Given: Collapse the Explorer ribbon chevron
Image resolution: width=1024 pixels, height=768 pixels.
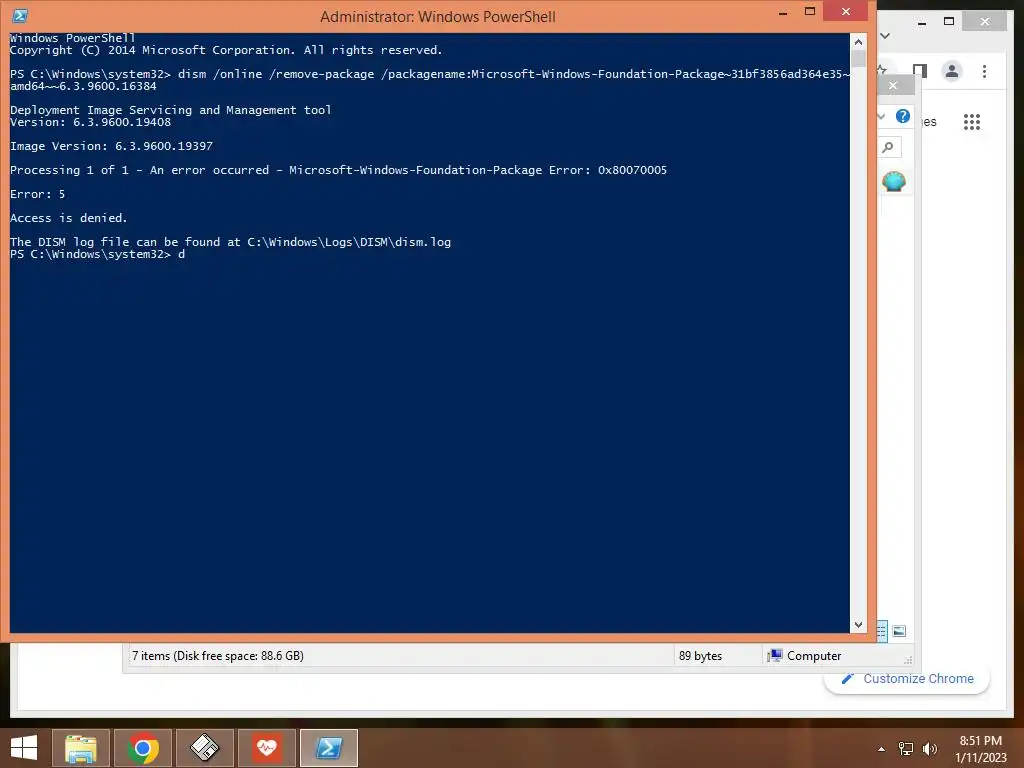Looking at the screenshot, I should [x=882, y=116].
